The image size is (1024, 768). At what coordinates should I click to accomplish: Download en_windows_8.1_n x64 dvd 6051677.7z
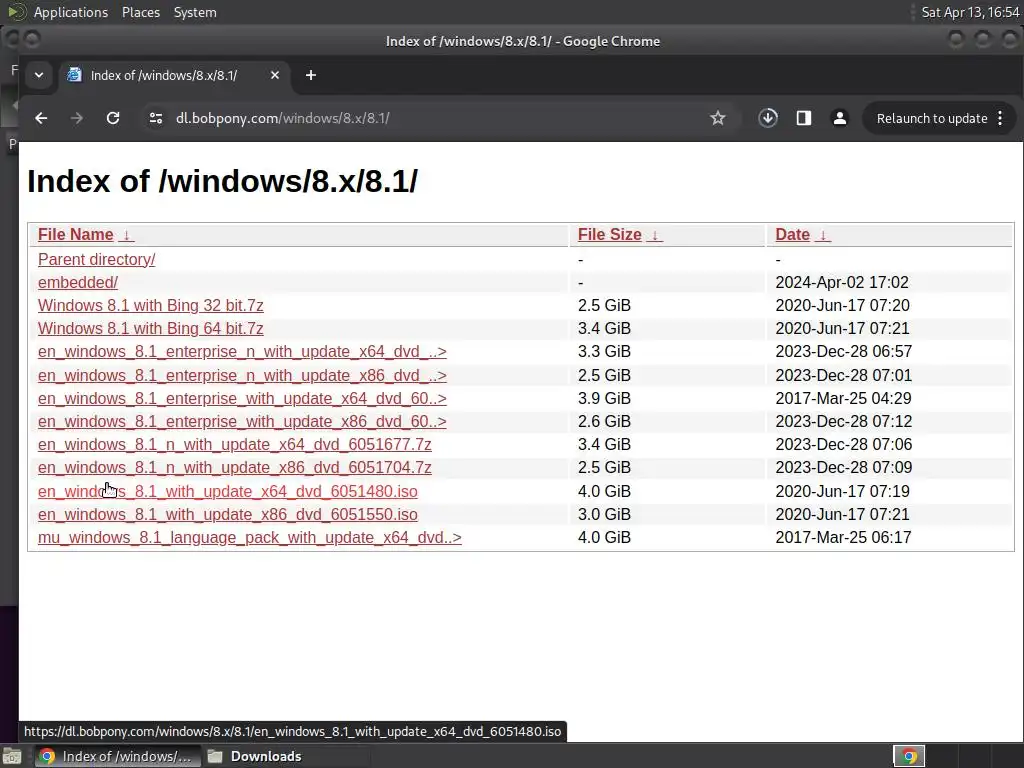pyautogui.click(x=234, y=444)
